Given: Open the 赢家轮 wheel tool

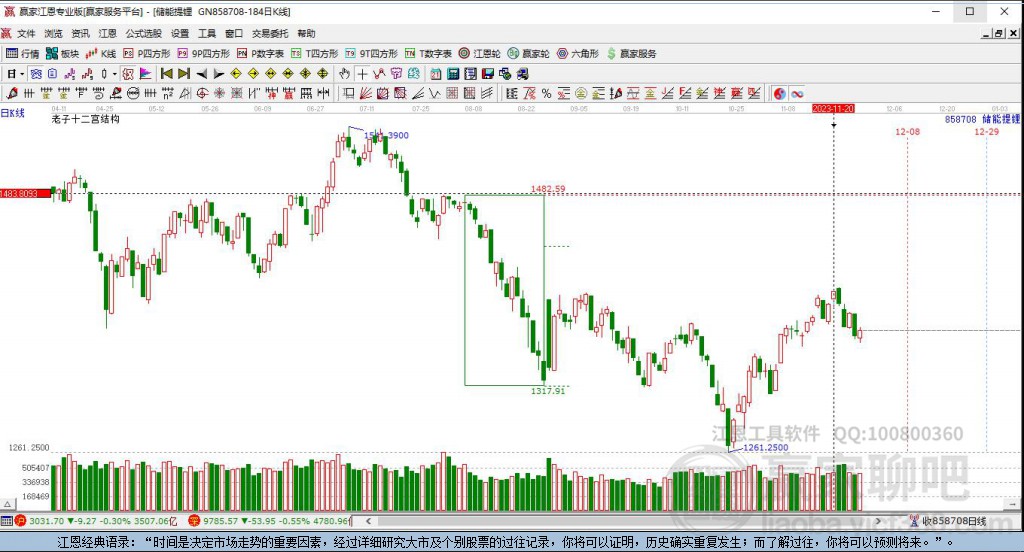Looking at the screenshot, I should point(529,54).
